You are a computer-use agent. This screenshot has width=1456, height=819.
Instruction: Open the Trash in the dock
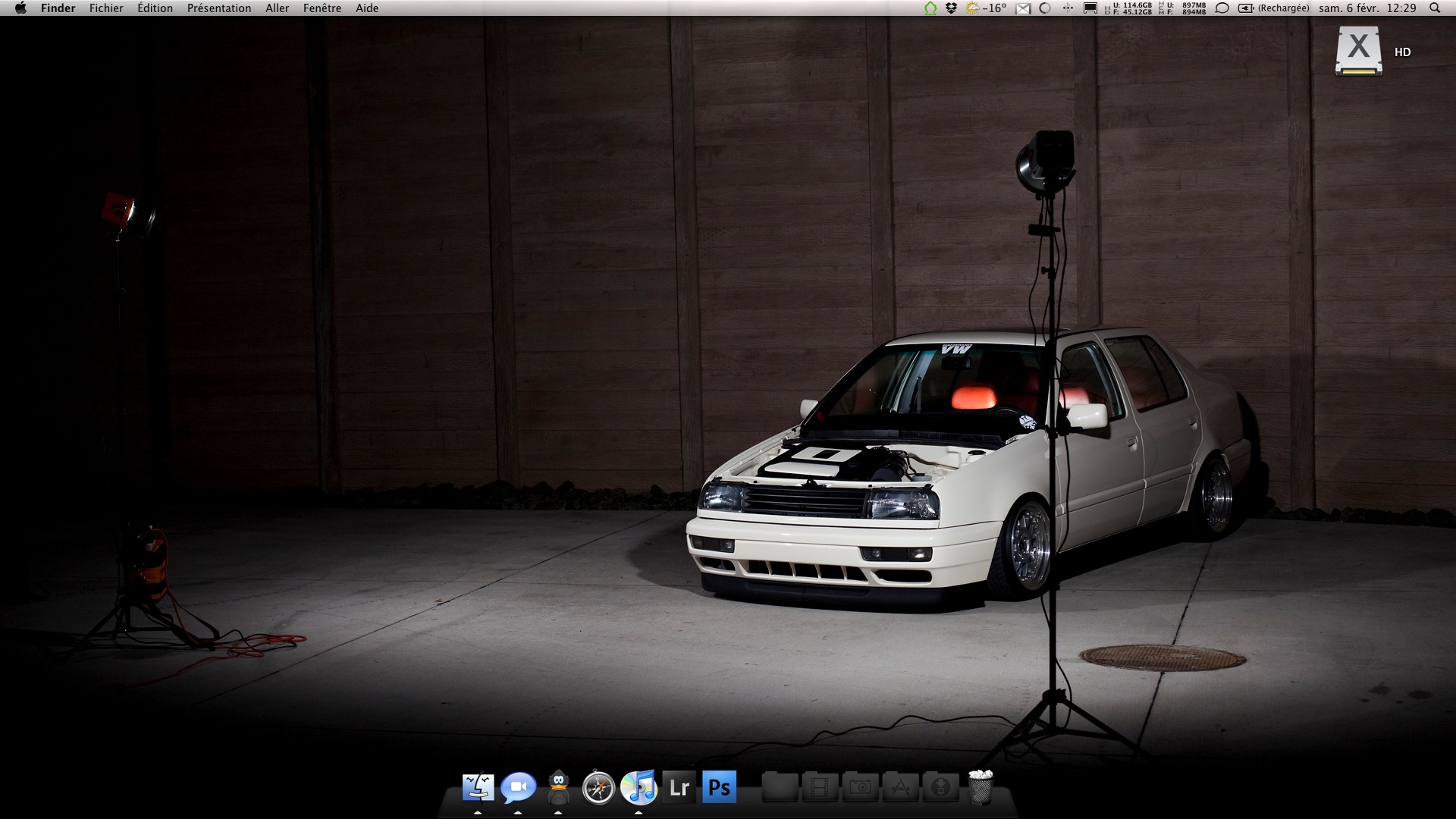pyautogui.click(x=981, y=786)
